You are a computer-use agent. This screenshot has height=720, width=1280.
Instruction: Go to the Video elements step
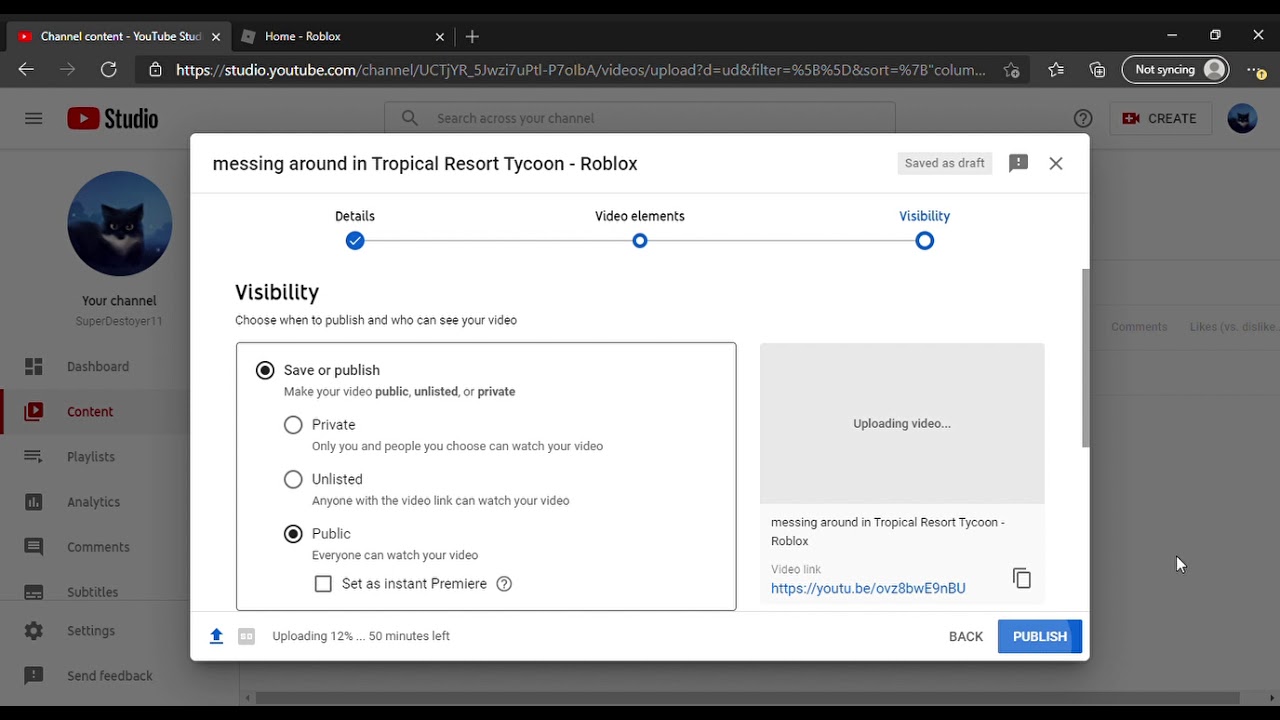pyautogui.click(x=640, y=229)
